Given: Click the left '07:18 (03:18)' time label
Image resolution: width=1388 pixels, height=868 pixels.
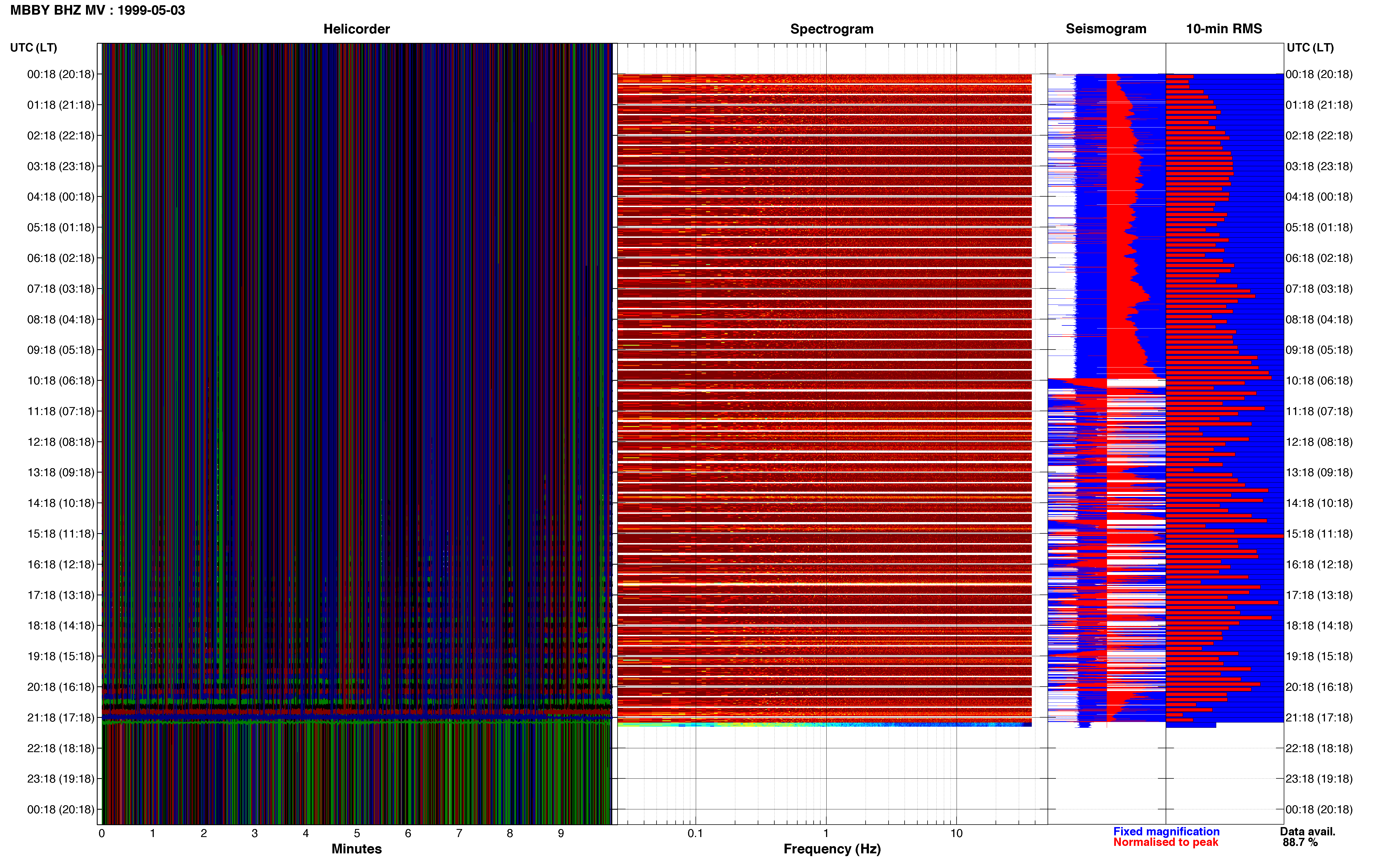Looking at the screenshot, I should pyautogui.click(x=61, y=289).
